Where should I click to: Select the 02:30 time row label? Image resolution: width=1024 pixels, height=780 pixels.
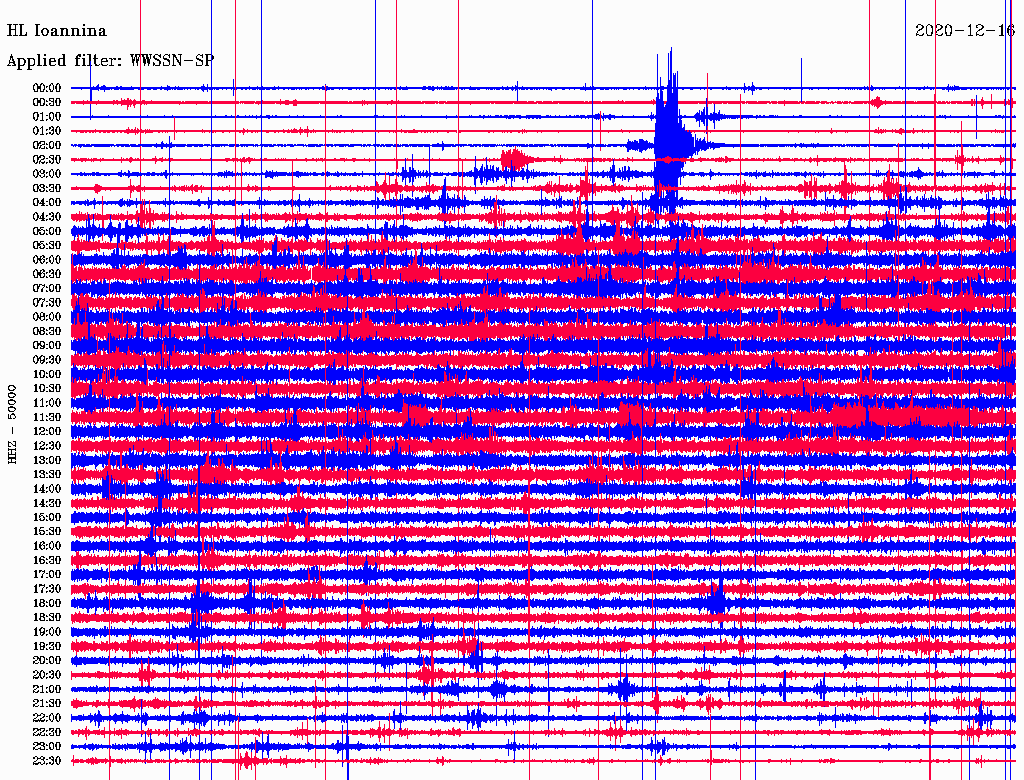click(x=47, y=160)
